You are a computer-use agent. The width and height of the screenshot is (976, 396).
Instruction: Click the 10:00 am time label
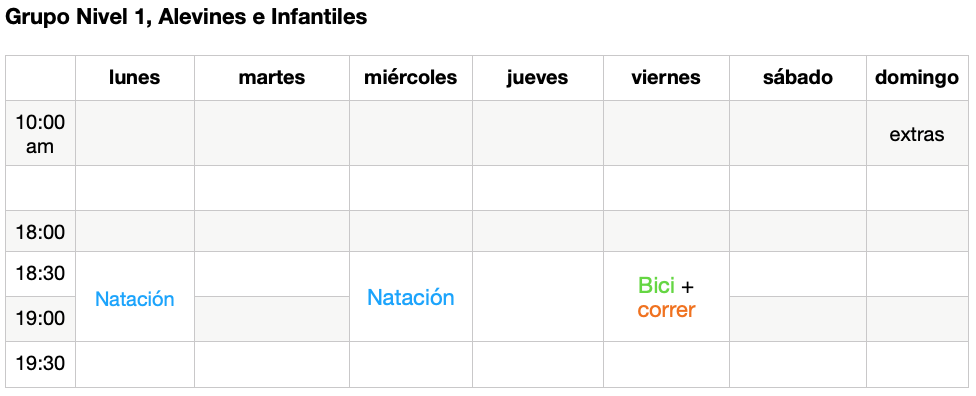[x=40, y=134]
